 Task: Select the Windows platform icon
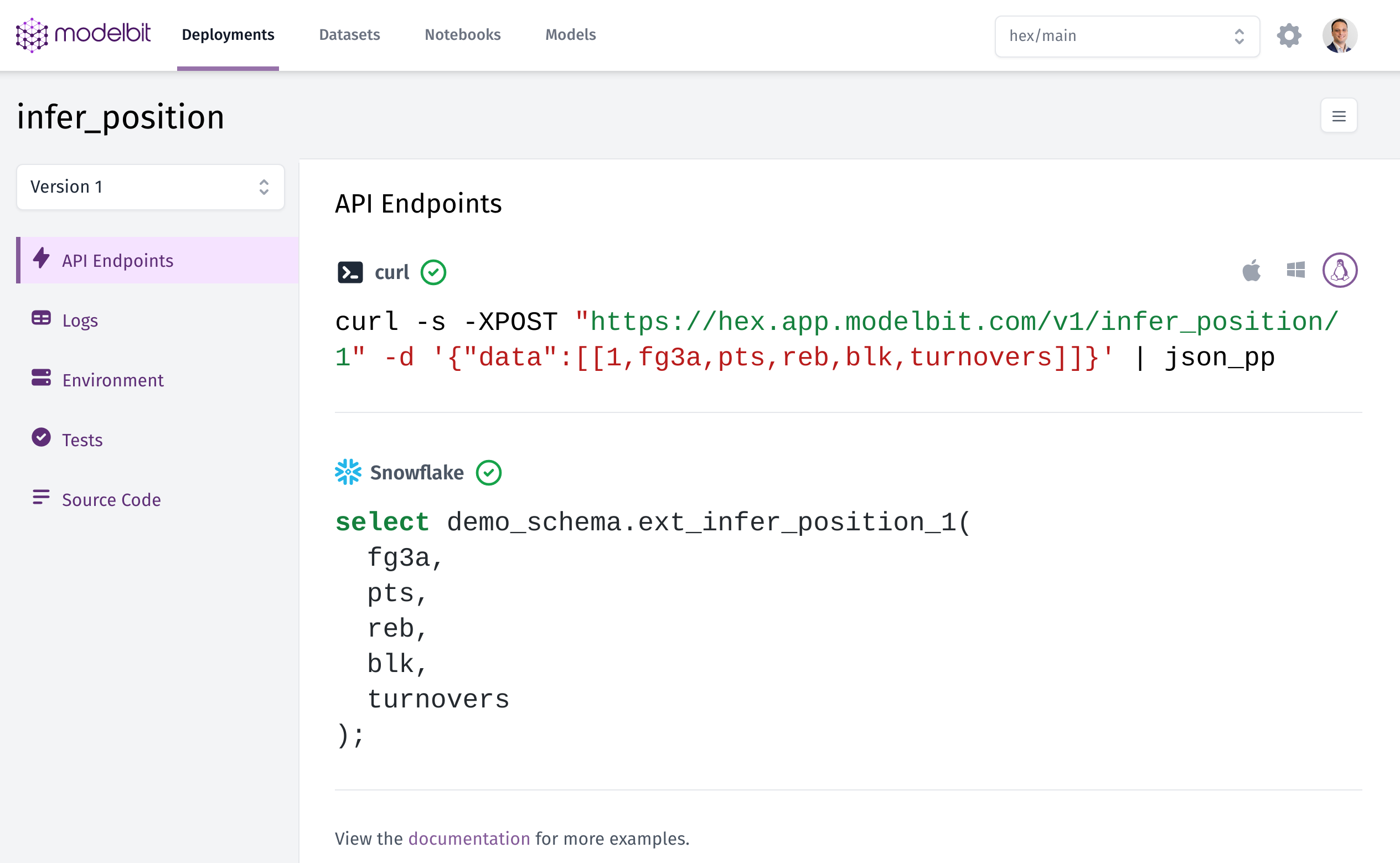click(x=1295, y=271)
